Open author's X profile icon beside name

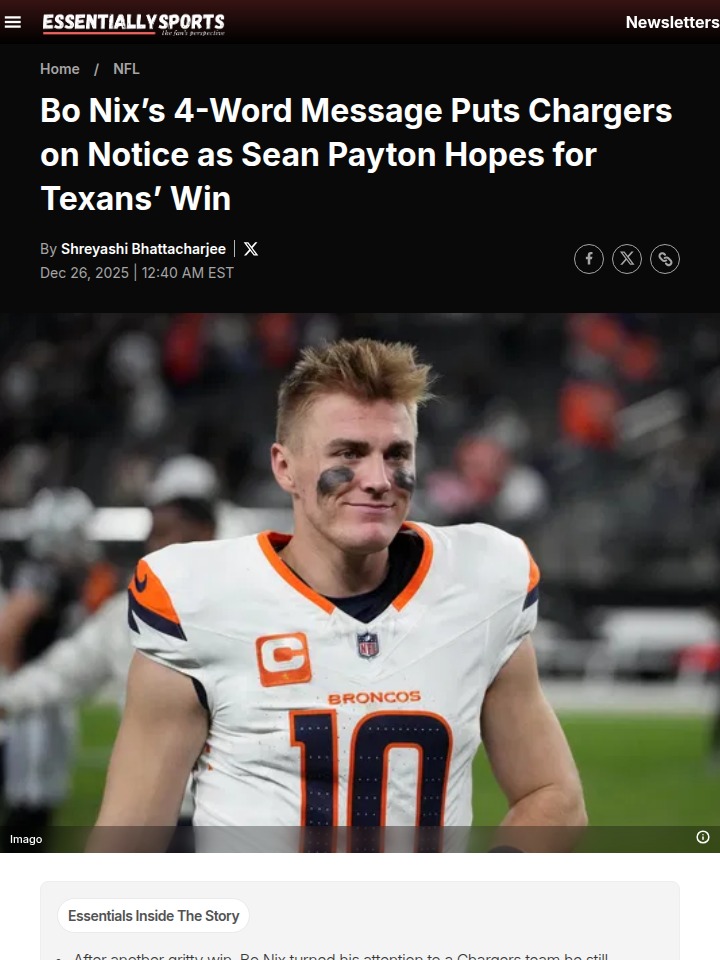[251, 249]
